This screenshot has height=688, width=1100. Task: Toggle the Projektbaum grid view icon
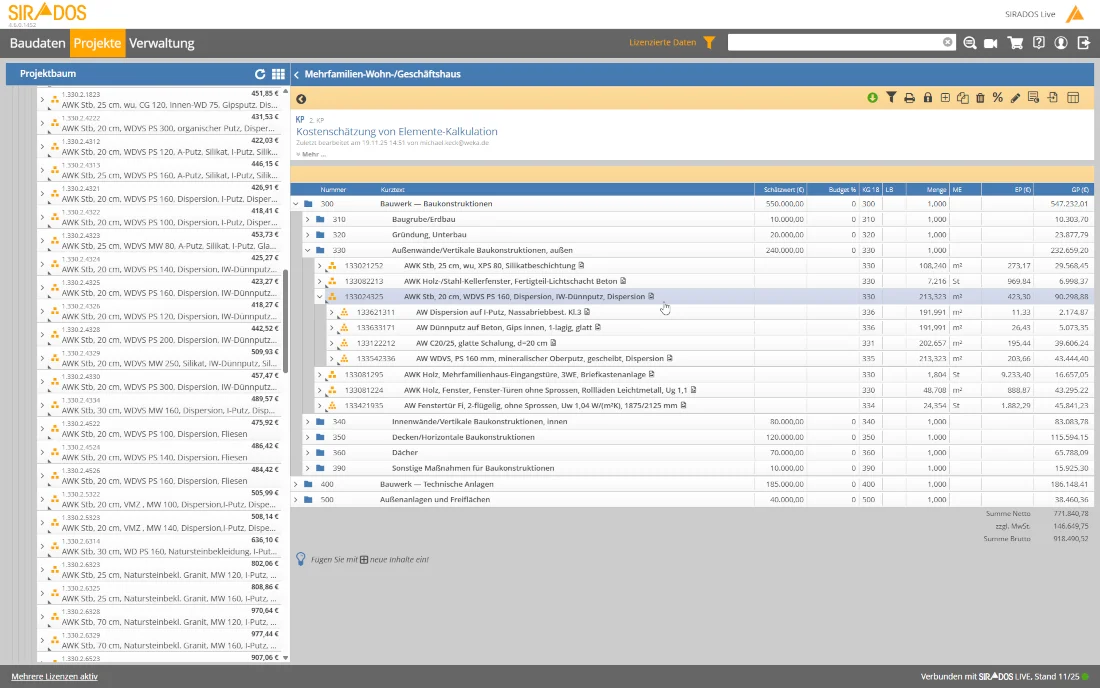click(x=278, y=74)
